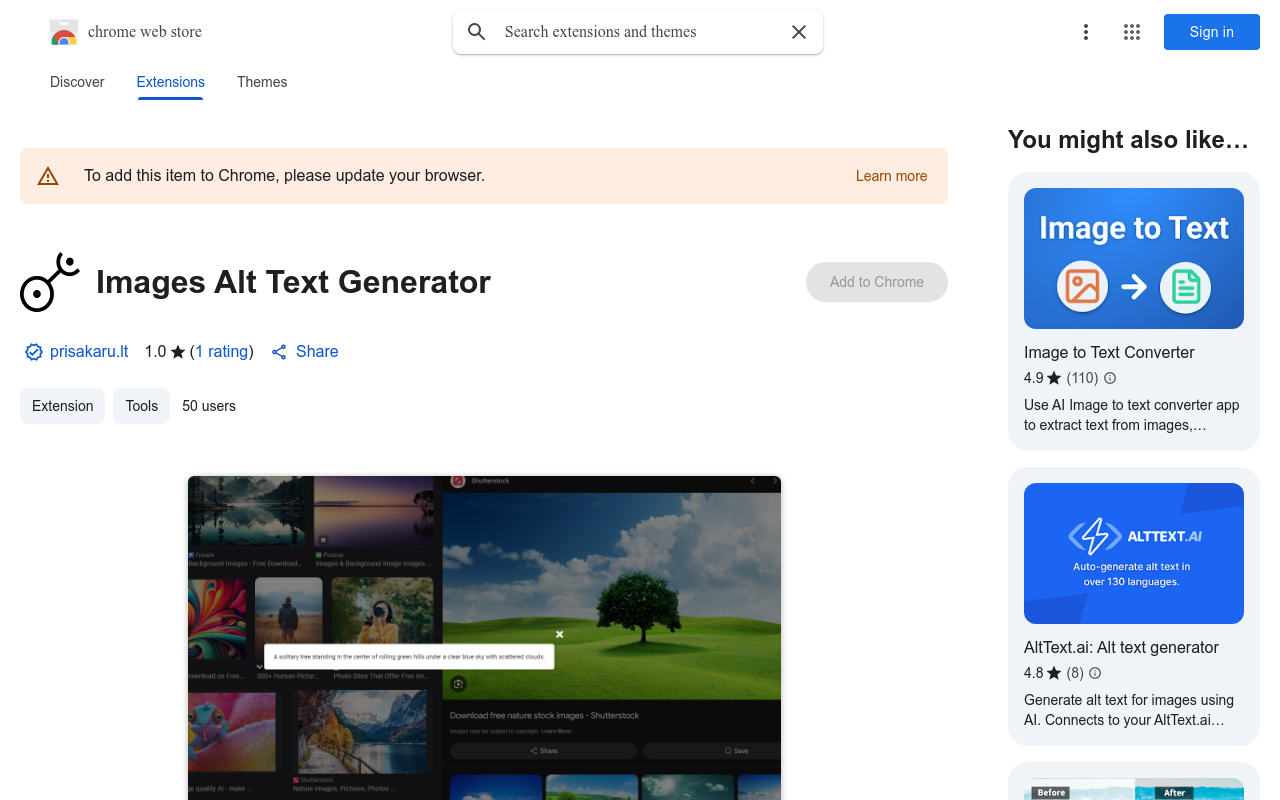
Task: Click the verified publisher badge icon
Action: coord(34,352)
